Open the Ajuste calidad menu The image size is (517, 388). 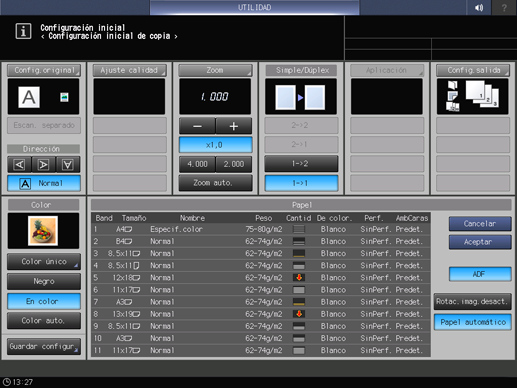point(130,70)
